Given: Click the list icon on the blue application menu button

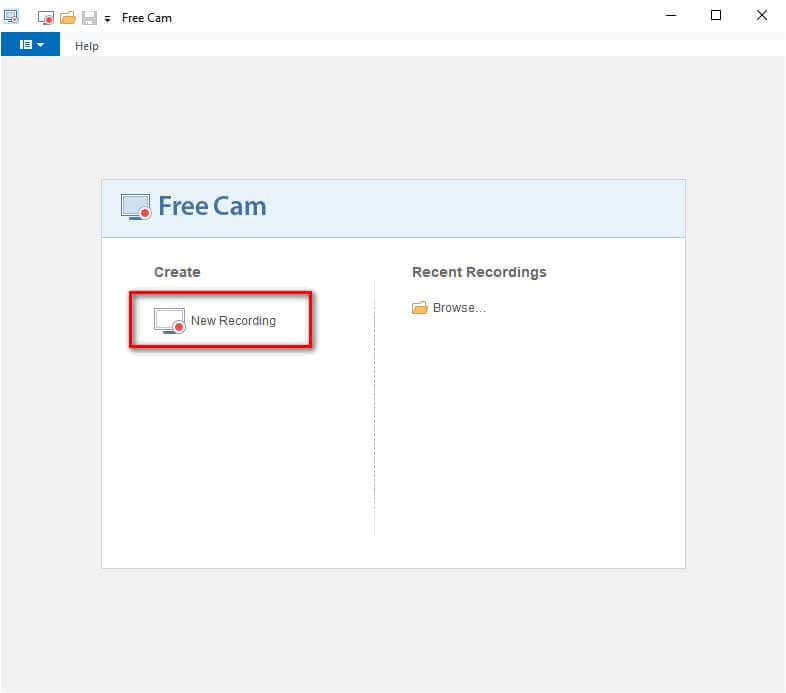Looking at the screenshot, I should tap(25, 45).
